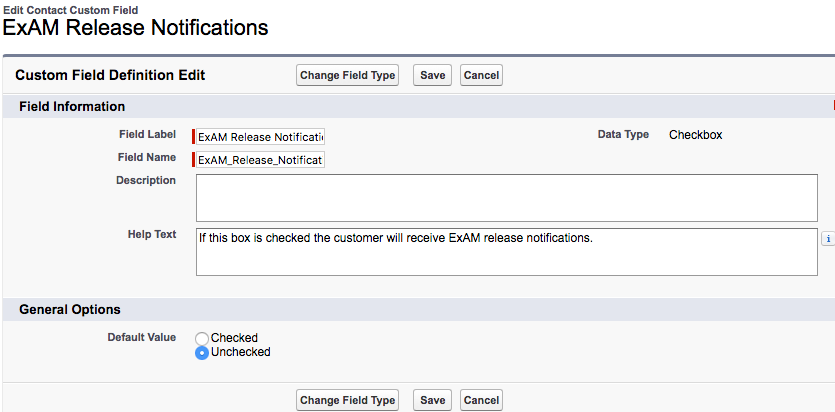Click the General Options section header

[70, 310]
